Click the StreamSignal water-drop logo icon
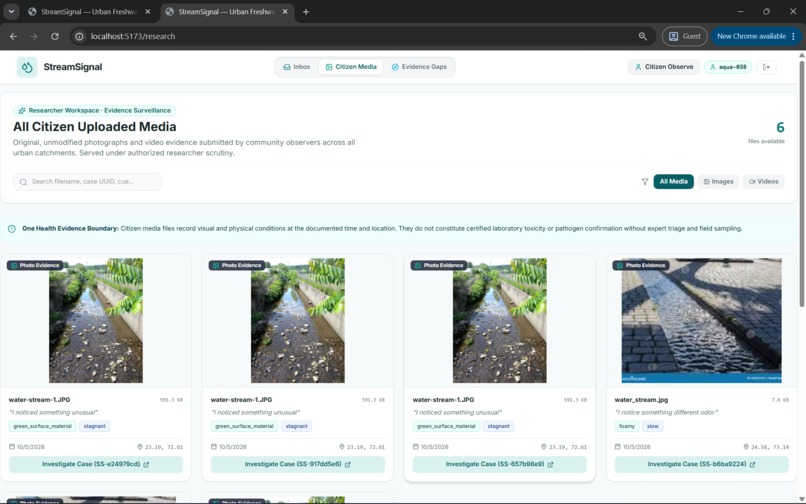Viewport: 806px width, 504px height. click(x=27, y=67)
